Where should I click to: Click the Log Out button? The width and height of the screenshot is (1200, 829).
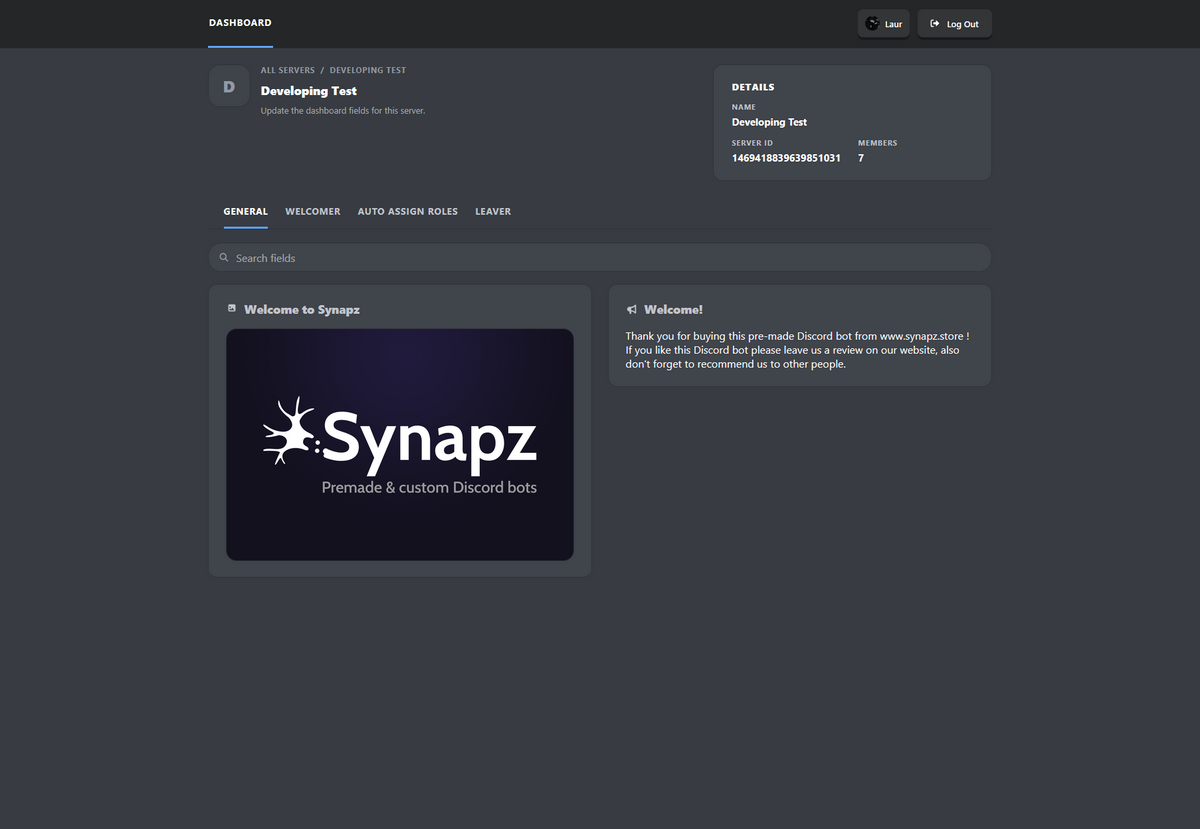pyautogui.click(x=955, y=24)
